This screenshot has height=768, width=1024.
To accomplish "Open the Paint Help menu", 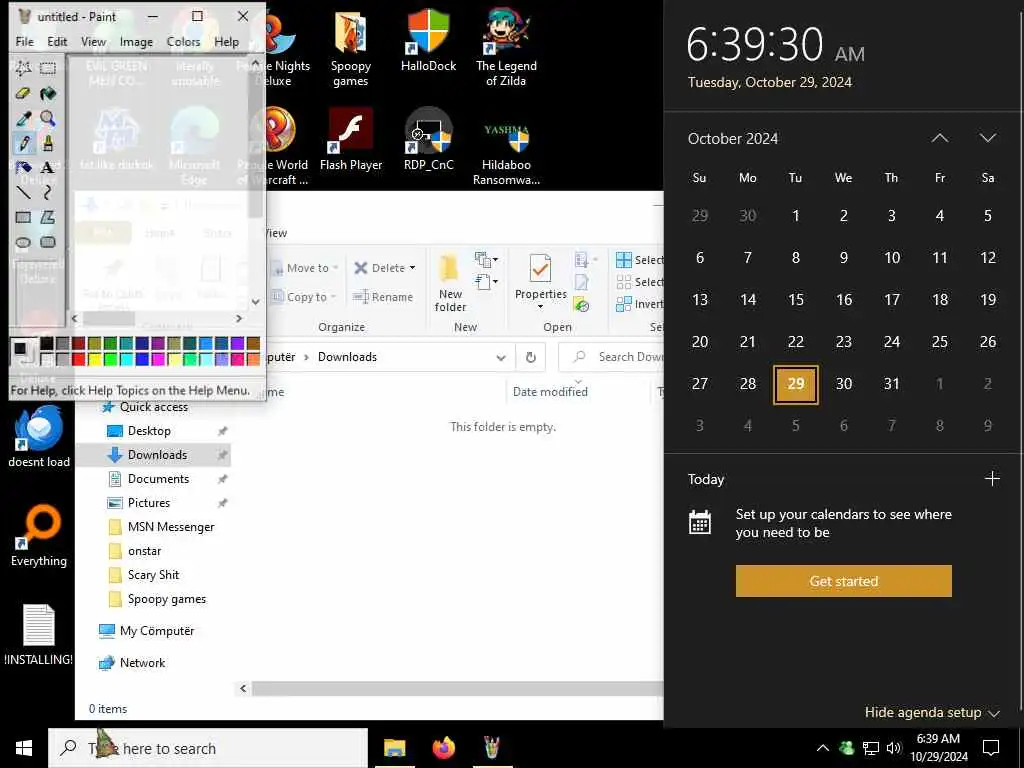I will pyautogui.click(x=227, y=42).
